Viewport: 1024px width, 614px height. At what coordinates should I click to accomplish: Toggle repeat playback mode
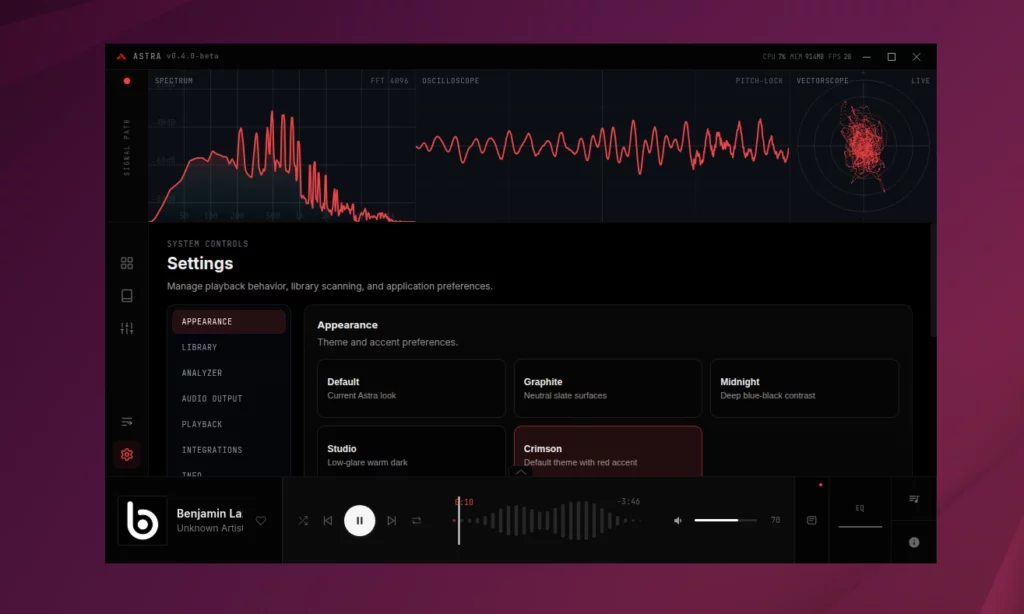point(417,521)
